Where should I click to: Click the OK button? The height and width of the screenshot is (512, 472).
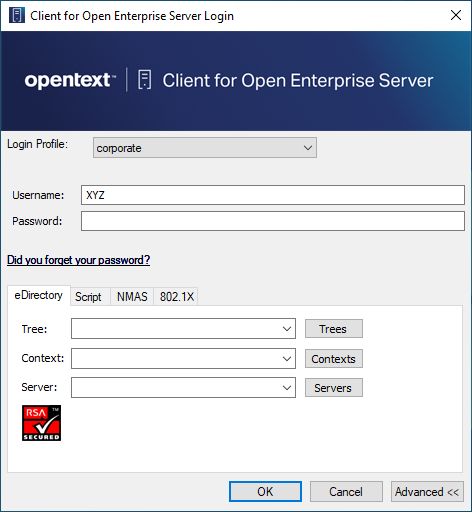[265, 491]
